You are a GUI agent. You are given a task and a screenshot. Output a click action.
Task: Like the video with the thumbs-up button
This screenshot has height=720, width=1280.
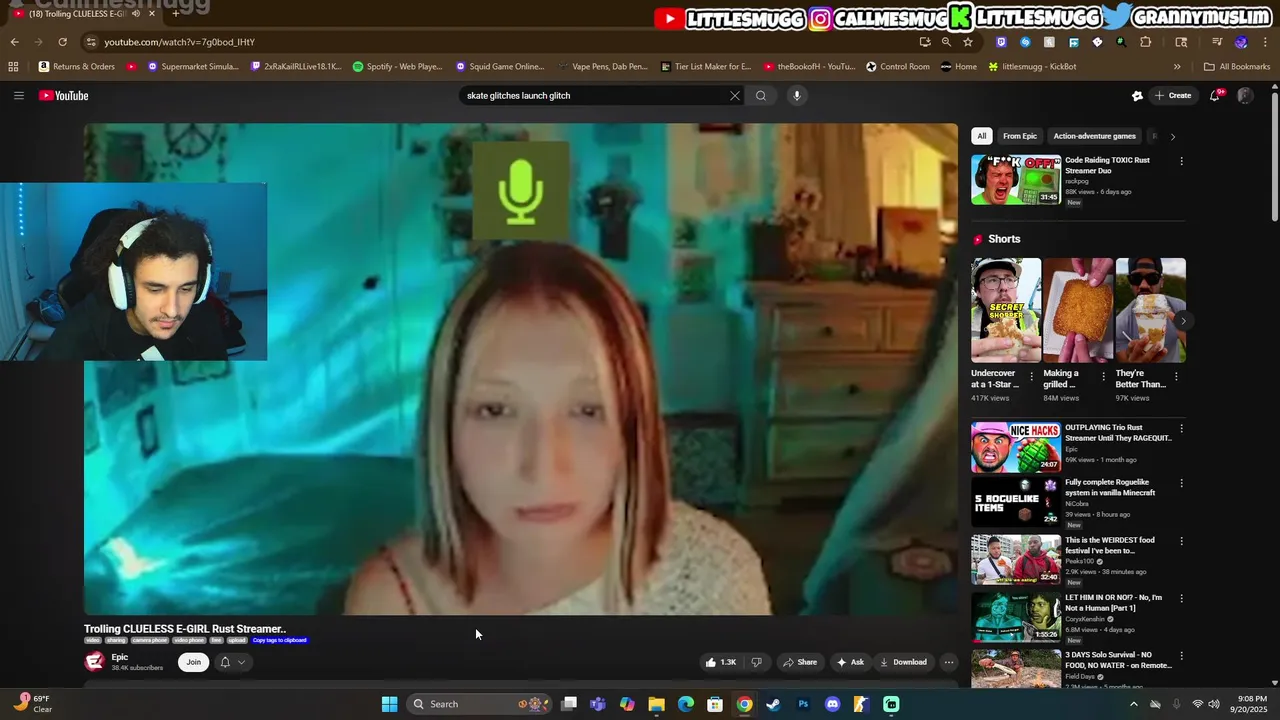pos(720,662)
